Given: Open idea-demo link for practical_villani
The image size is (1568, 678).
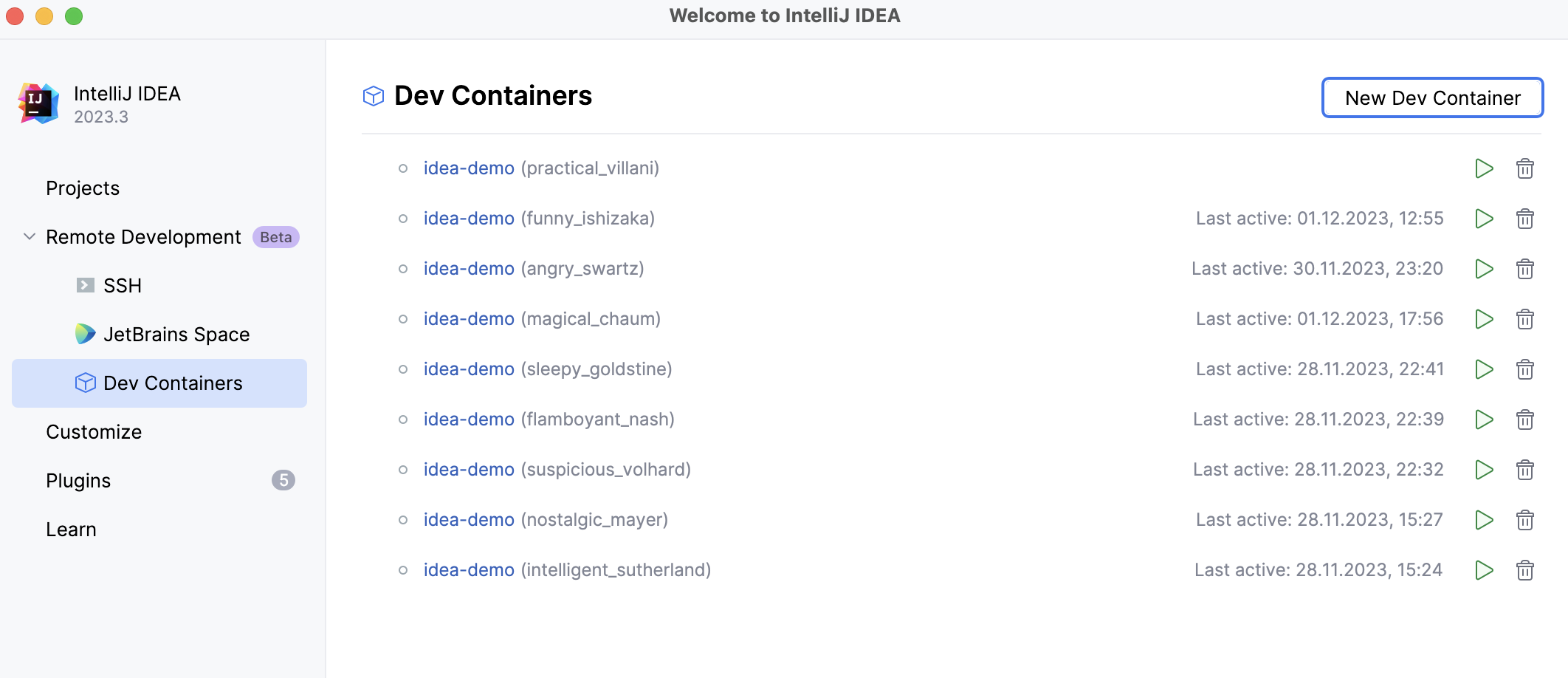Looking at the screenshot, I should (469, 168).
